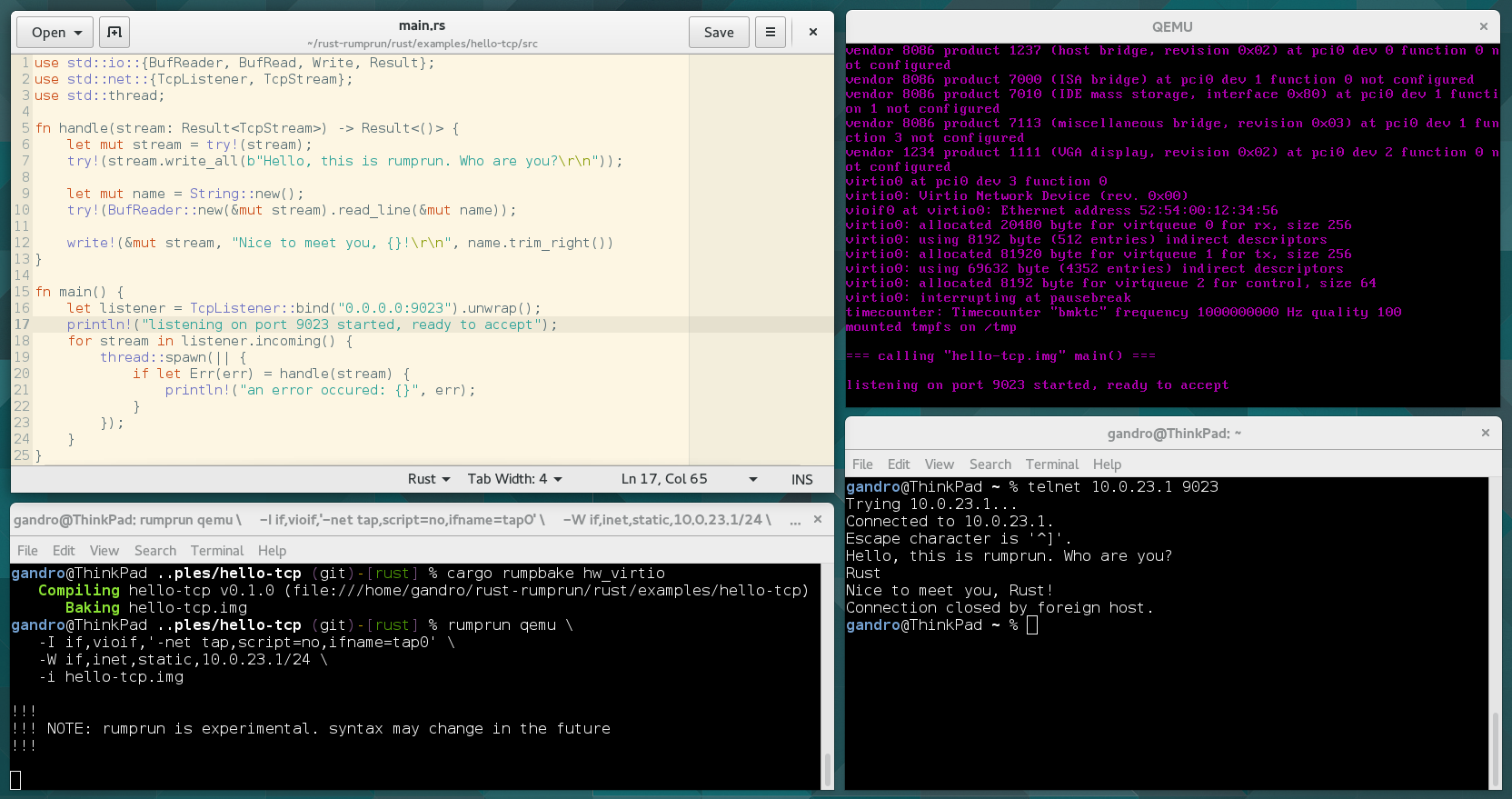Toggle INS insert mode in status bar
1512x799 pixels.
pyautogui.click(x=801, y=479)
